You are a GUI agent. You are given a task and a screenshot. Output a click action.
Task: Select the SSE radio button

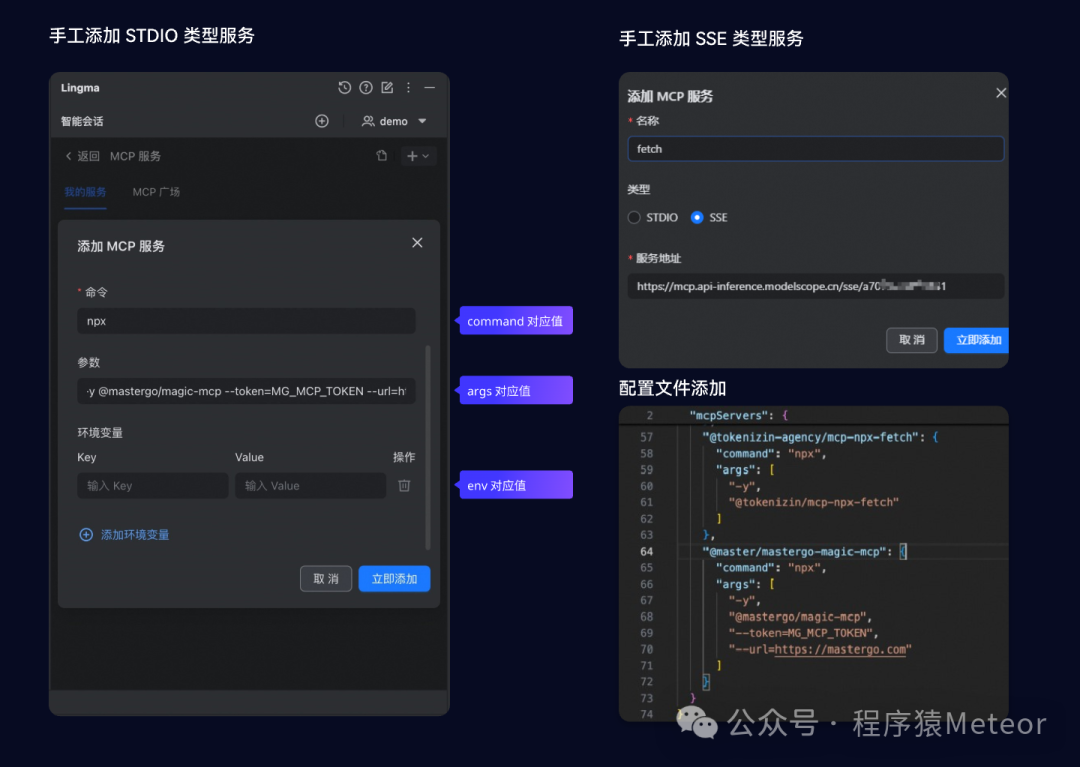tap(697, 218)
